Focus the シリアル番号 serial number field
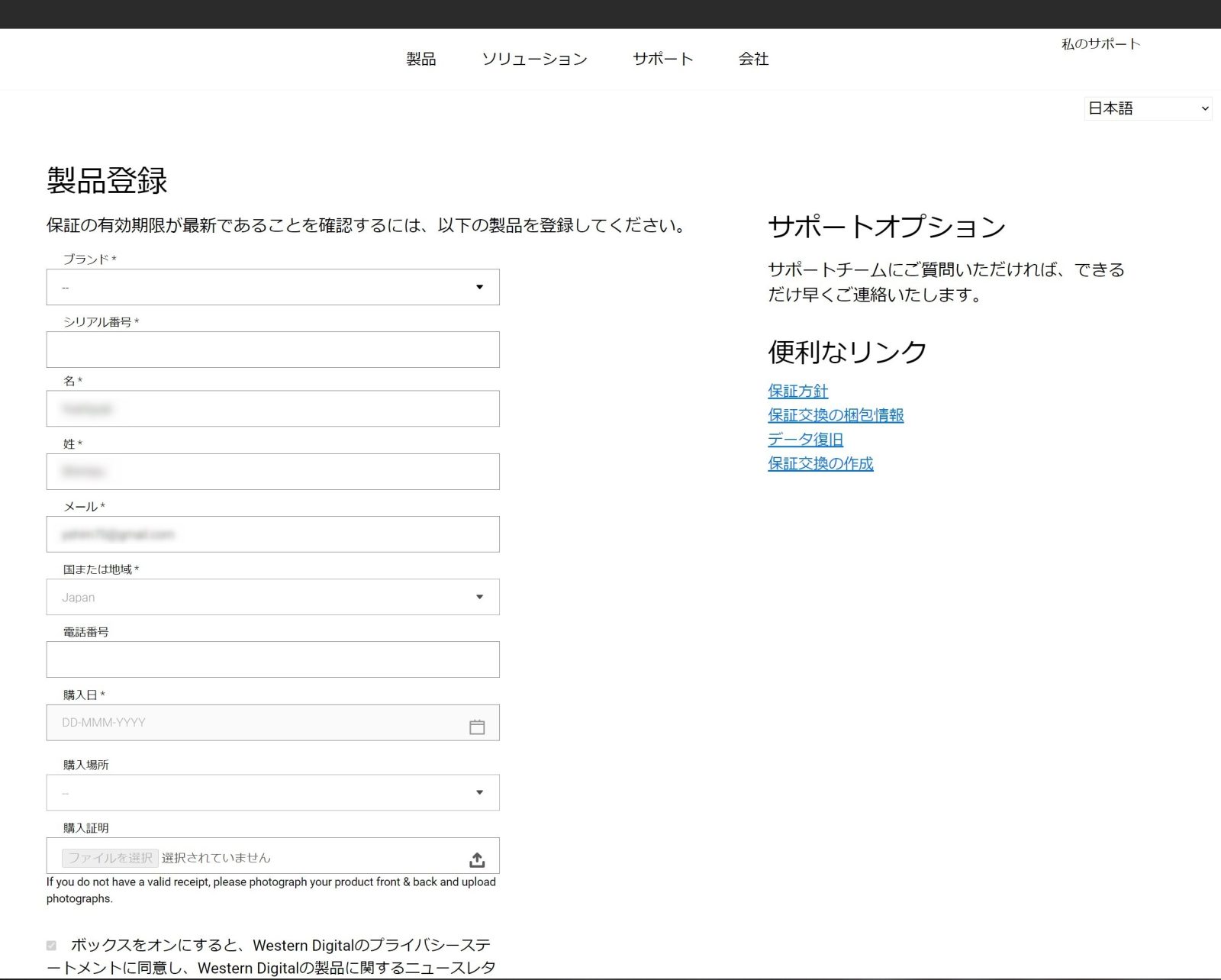Image resolution: width=1221 pixels, height=980 pixels. [272, 350]
